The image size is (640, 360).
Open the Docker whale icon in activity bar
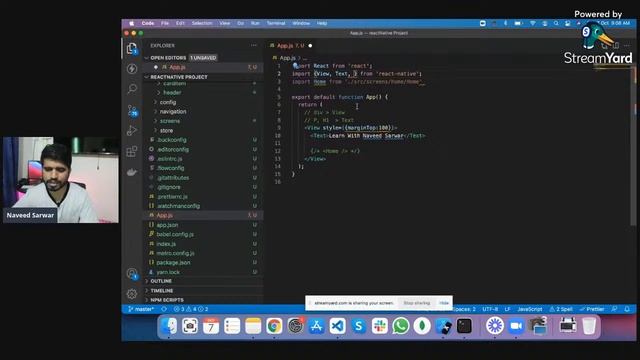click(131, 172)
